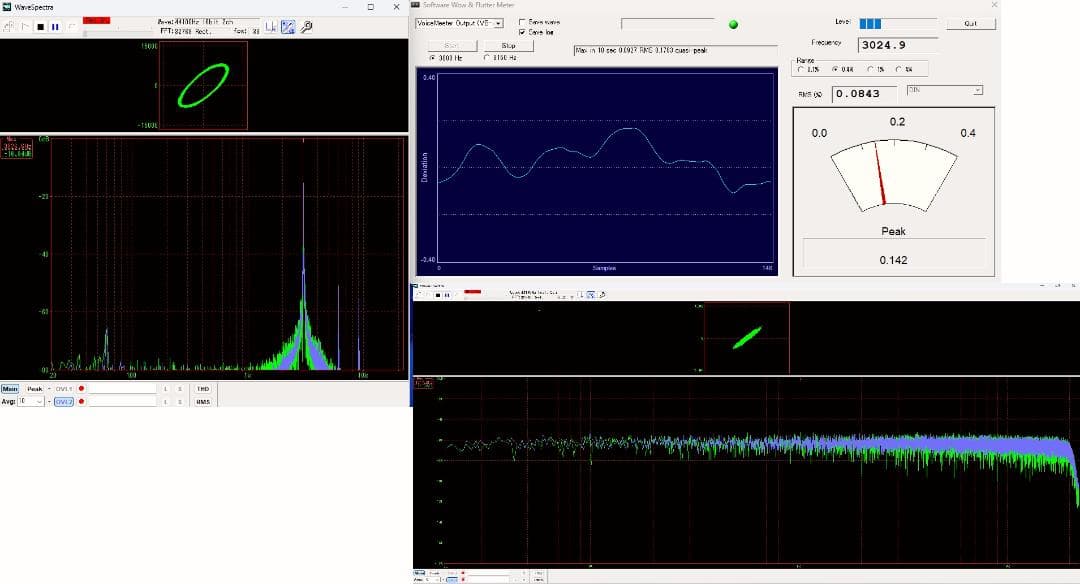
Task: Click Pause button in second WaveSpectra window toolbar
Action: tap(446, 295)
